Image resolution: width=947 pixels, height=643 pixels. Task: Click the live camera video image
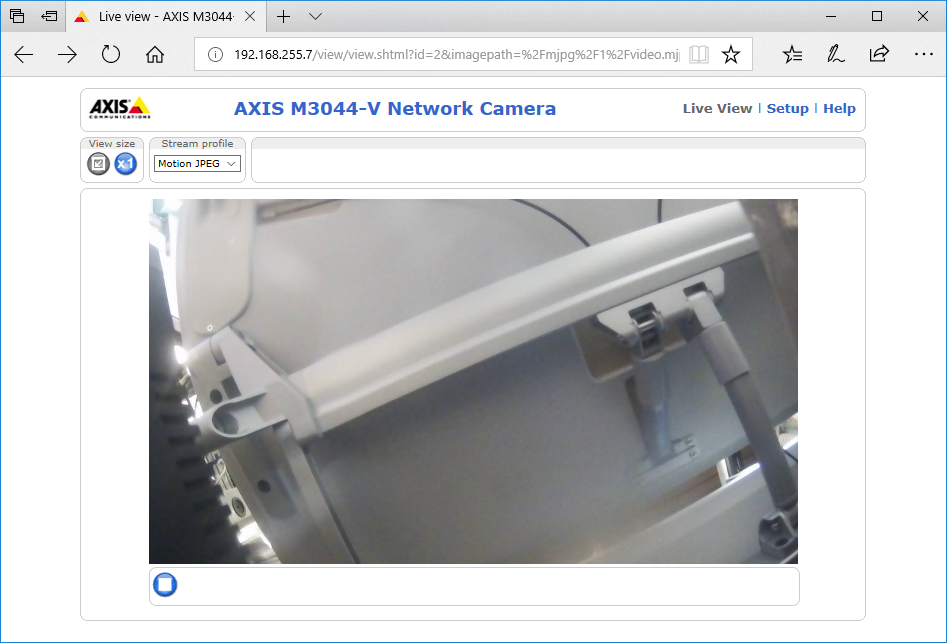474,382
